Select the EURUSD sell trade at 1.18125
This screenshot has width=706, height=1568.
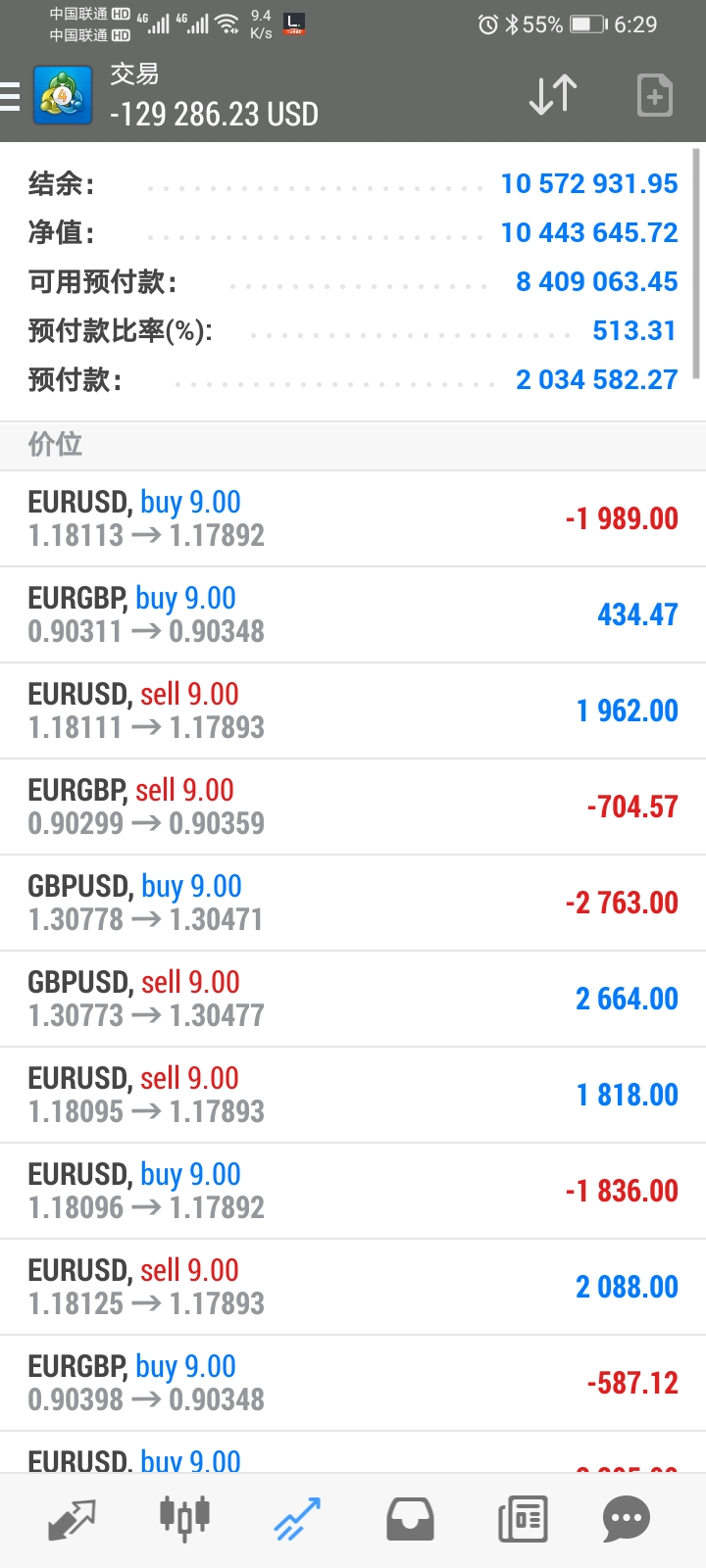coord(353,1287)
